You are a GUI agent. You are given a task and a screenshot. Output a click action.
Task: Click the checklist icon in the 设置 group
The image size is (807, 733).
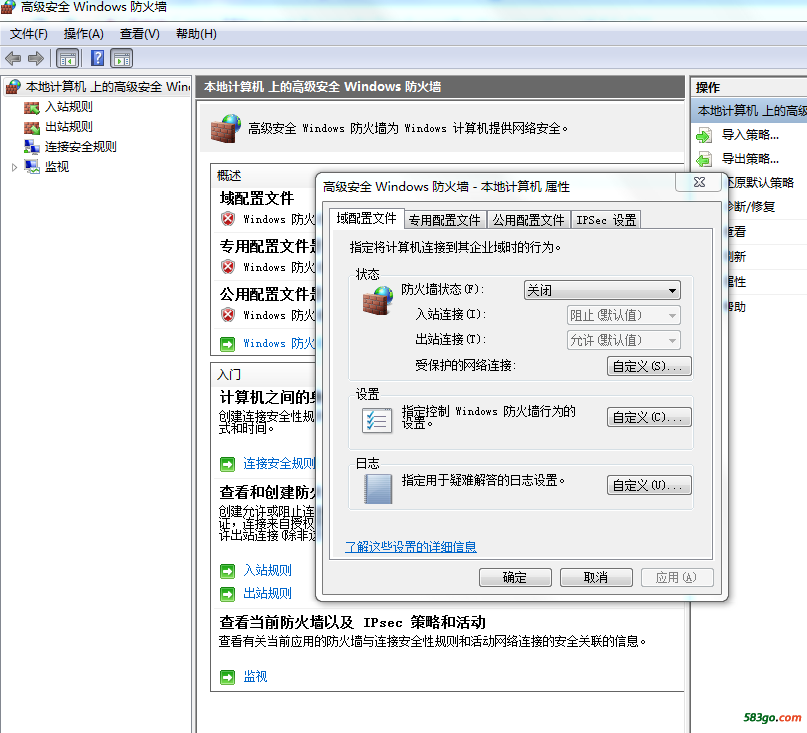click(x=377, y=421)
